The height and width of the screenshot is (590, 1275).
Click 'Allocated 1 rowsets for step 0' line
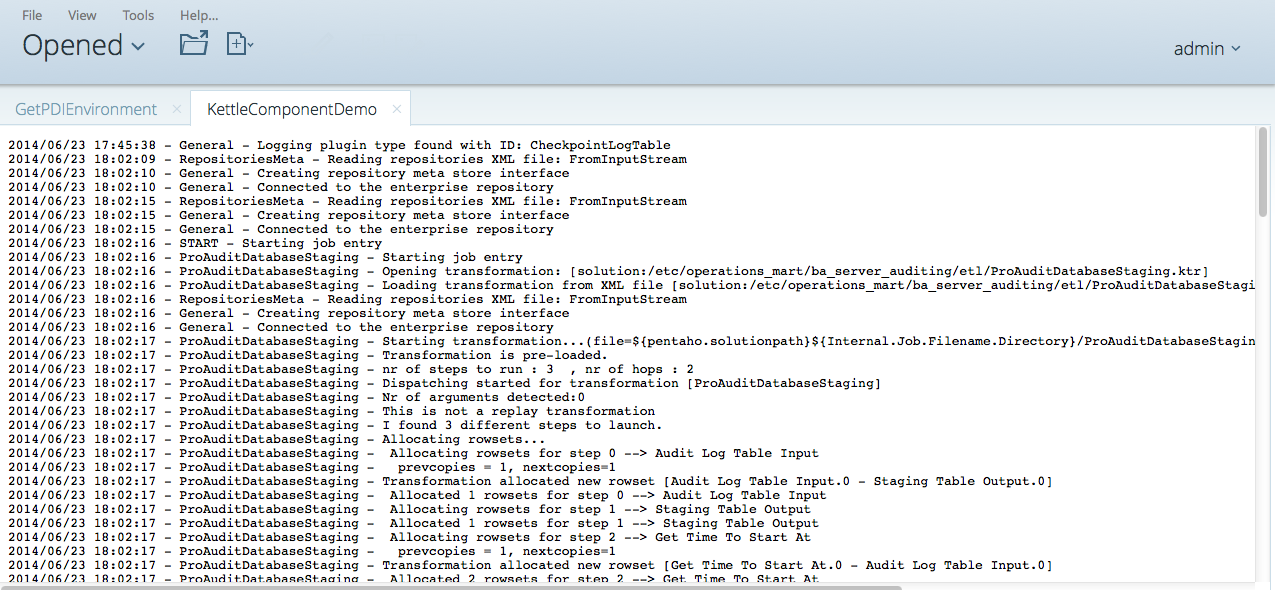click(417, 495)
